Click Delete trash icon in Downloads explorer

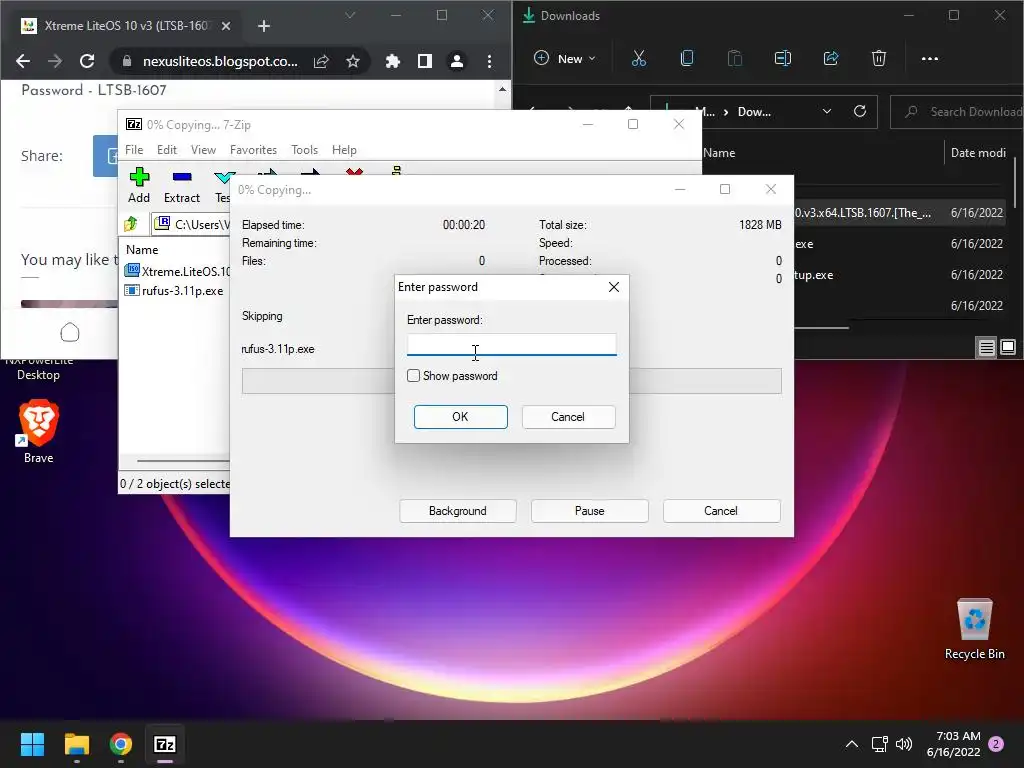[879, 59]
